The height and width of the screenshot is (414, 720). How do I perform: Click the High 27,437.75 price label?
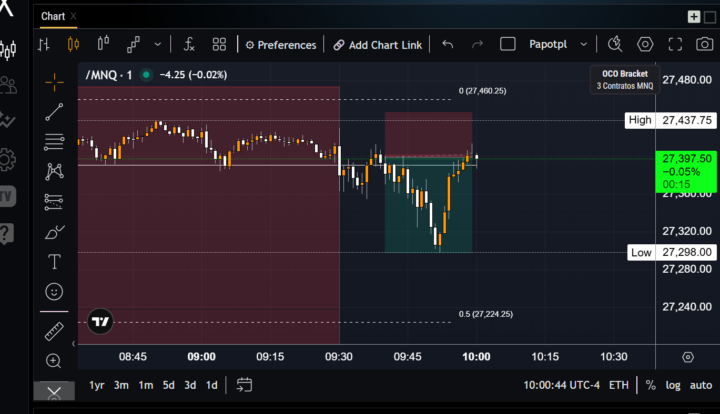[671, 120]
